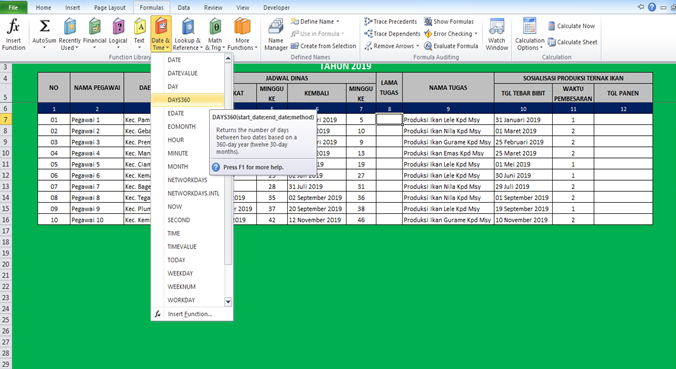Collapse the Date & Time function menu
Viewport: 676px width, 369px height.
(x=161, y=34)
